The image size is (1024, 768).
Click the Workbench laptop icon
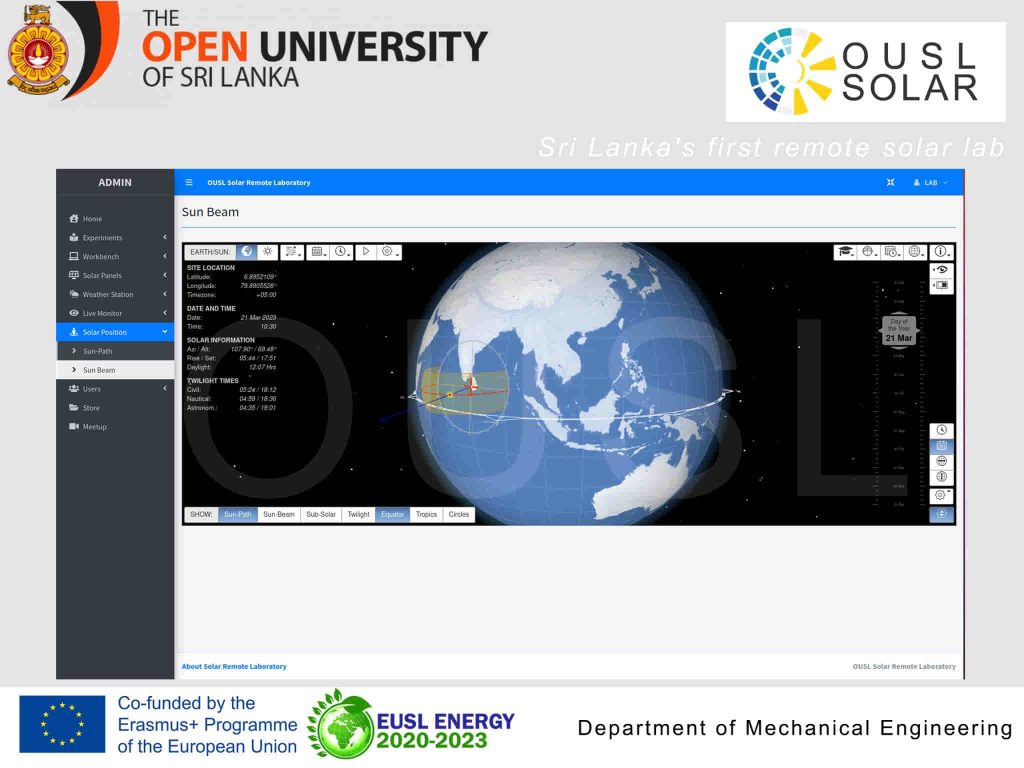click(x=74, y=256)
